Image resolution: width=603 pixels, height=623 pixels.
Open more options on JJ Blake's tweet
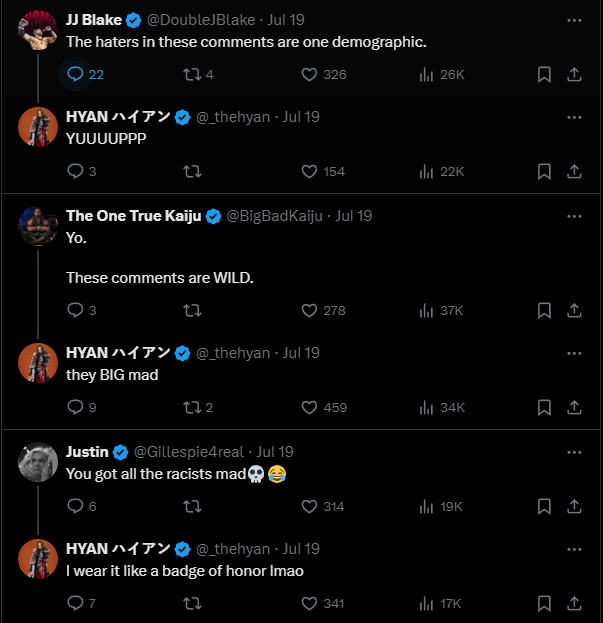coord(574,20)
